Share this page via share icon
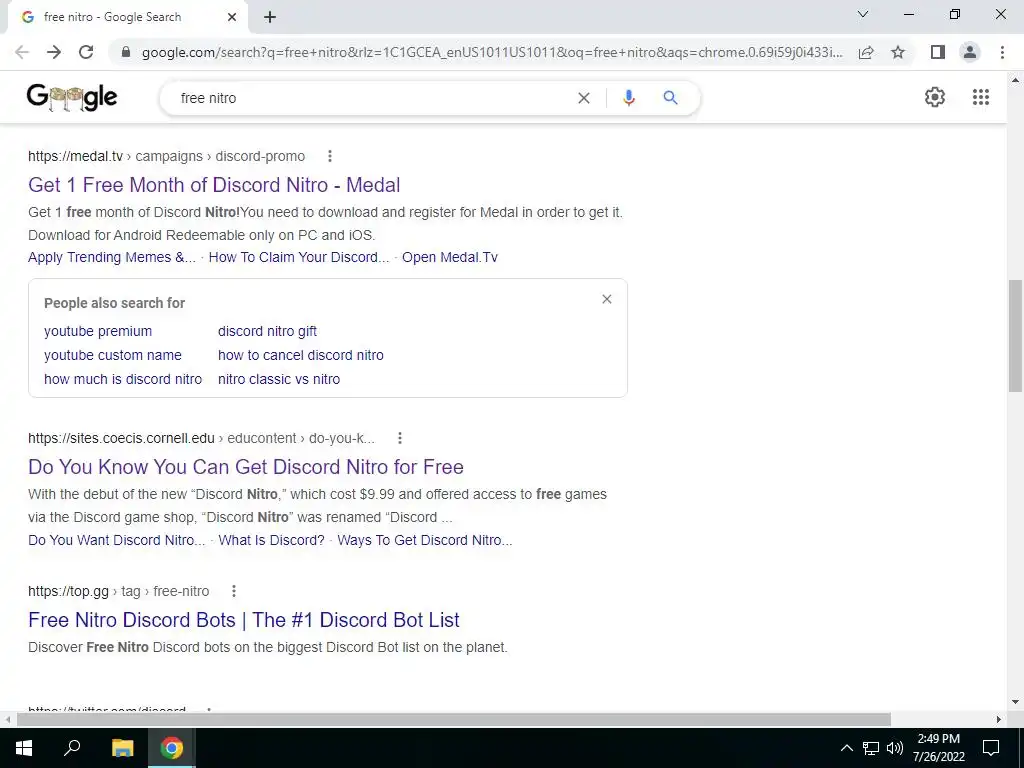1024x768 pixels. point(866,52)
